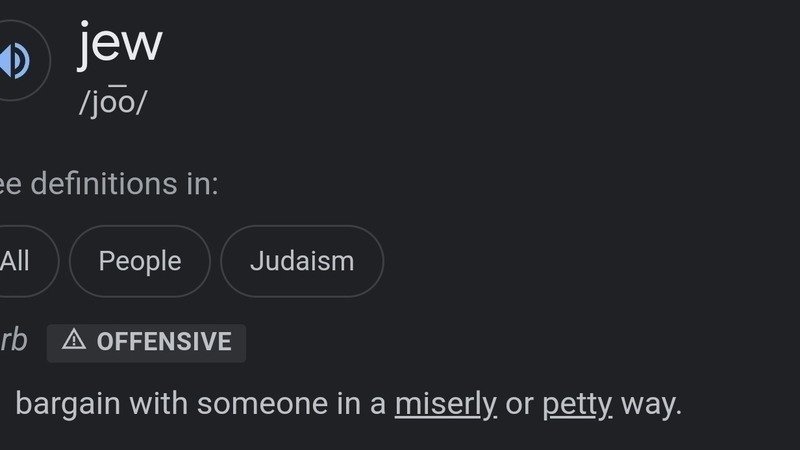Select the People definitions filter chip
The height and width of the screenshot is (450, 800).
140,261
